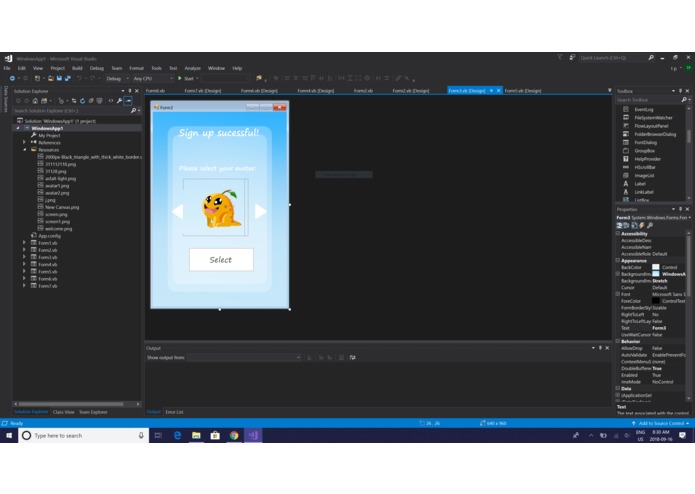Screen dimensions: 695x494
Task: Click the Preview Selected Items icon in Solution Explorer
Action: (x=128, y=101)
